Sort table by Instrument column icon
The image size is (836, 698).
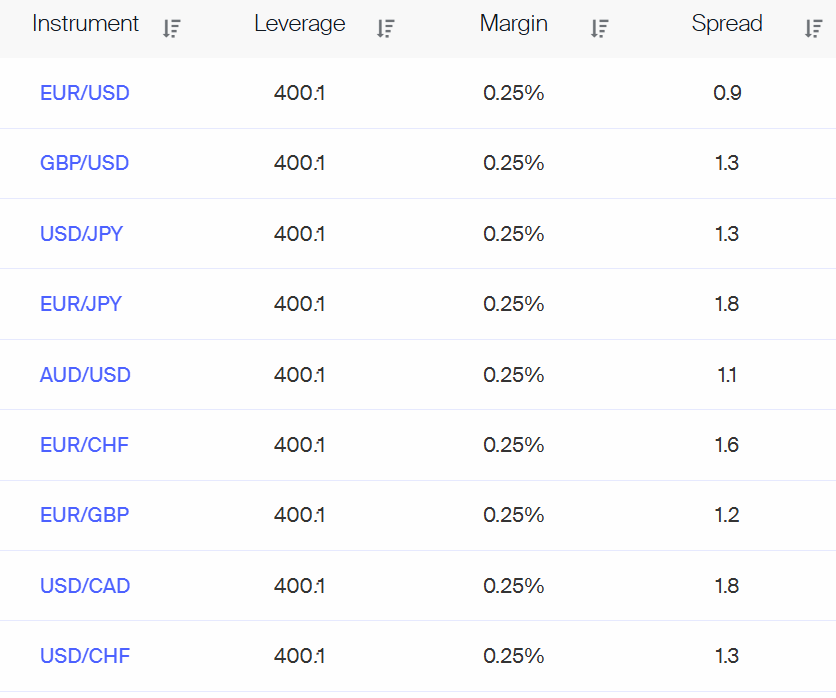172,28
